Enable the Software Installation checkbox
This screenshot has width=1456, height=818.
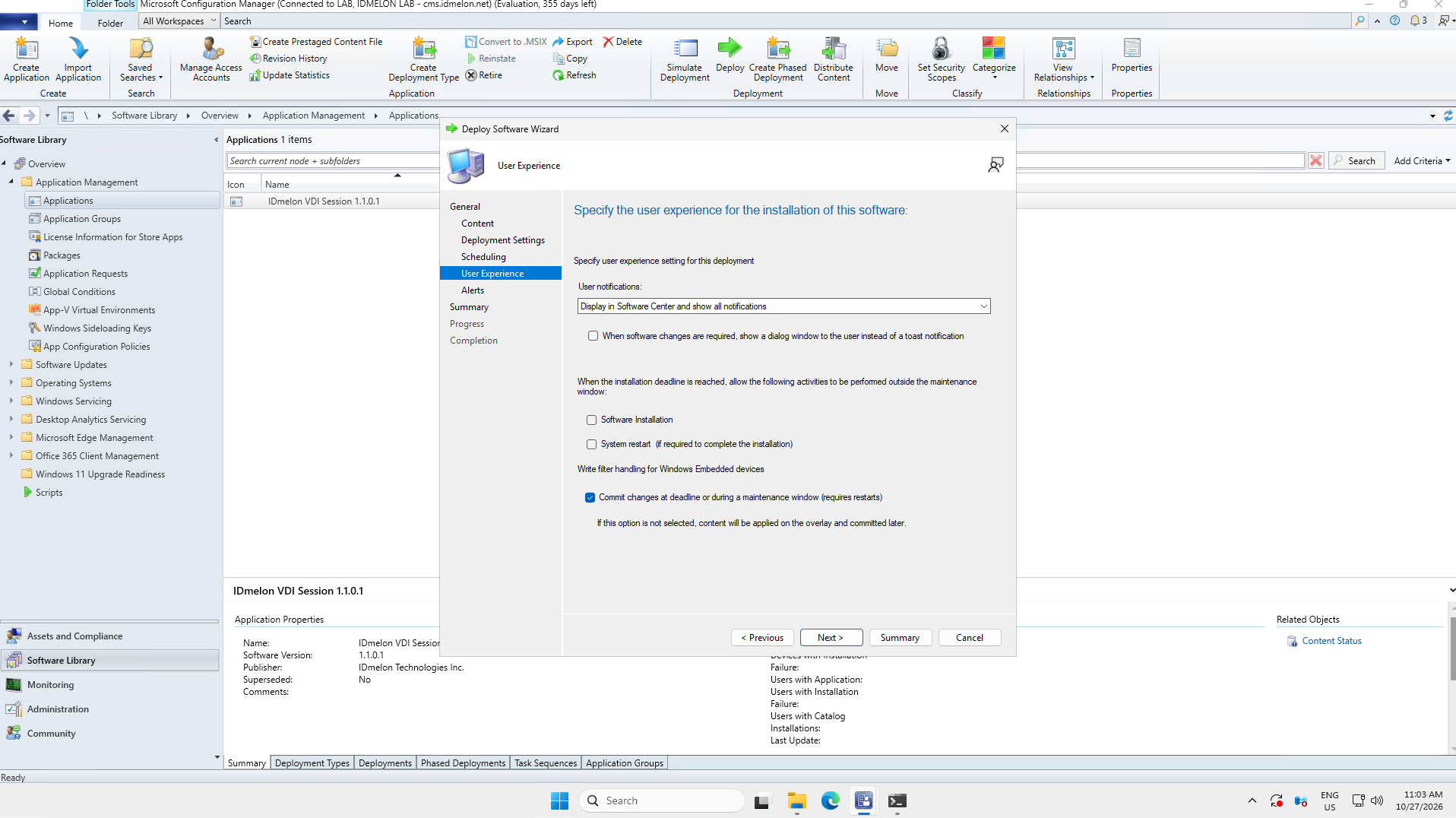[x=591, y=420]
